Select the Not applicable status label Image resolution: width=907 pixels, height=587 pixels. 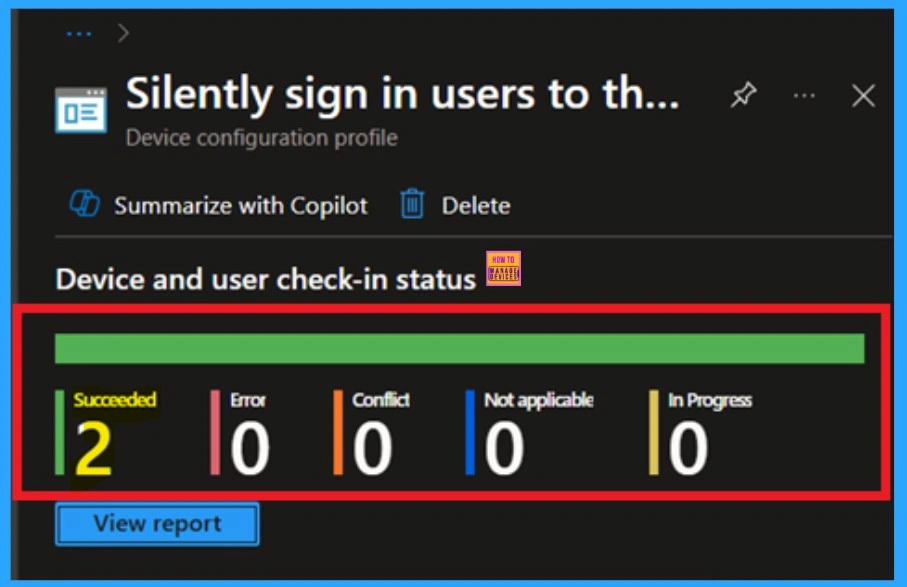pos(539,400)
